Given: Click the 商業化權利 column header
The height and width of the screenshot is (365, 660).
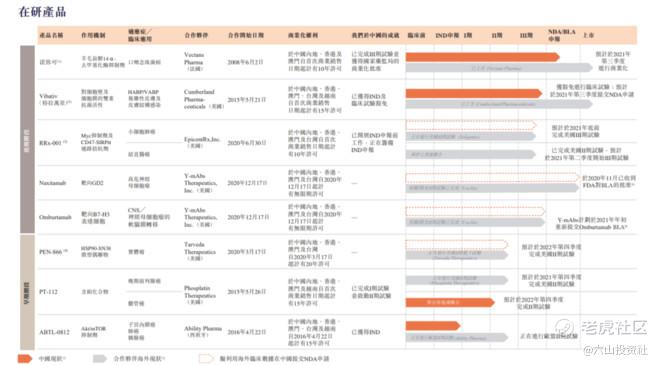Looking at the screenshot, I should [303, 35].
